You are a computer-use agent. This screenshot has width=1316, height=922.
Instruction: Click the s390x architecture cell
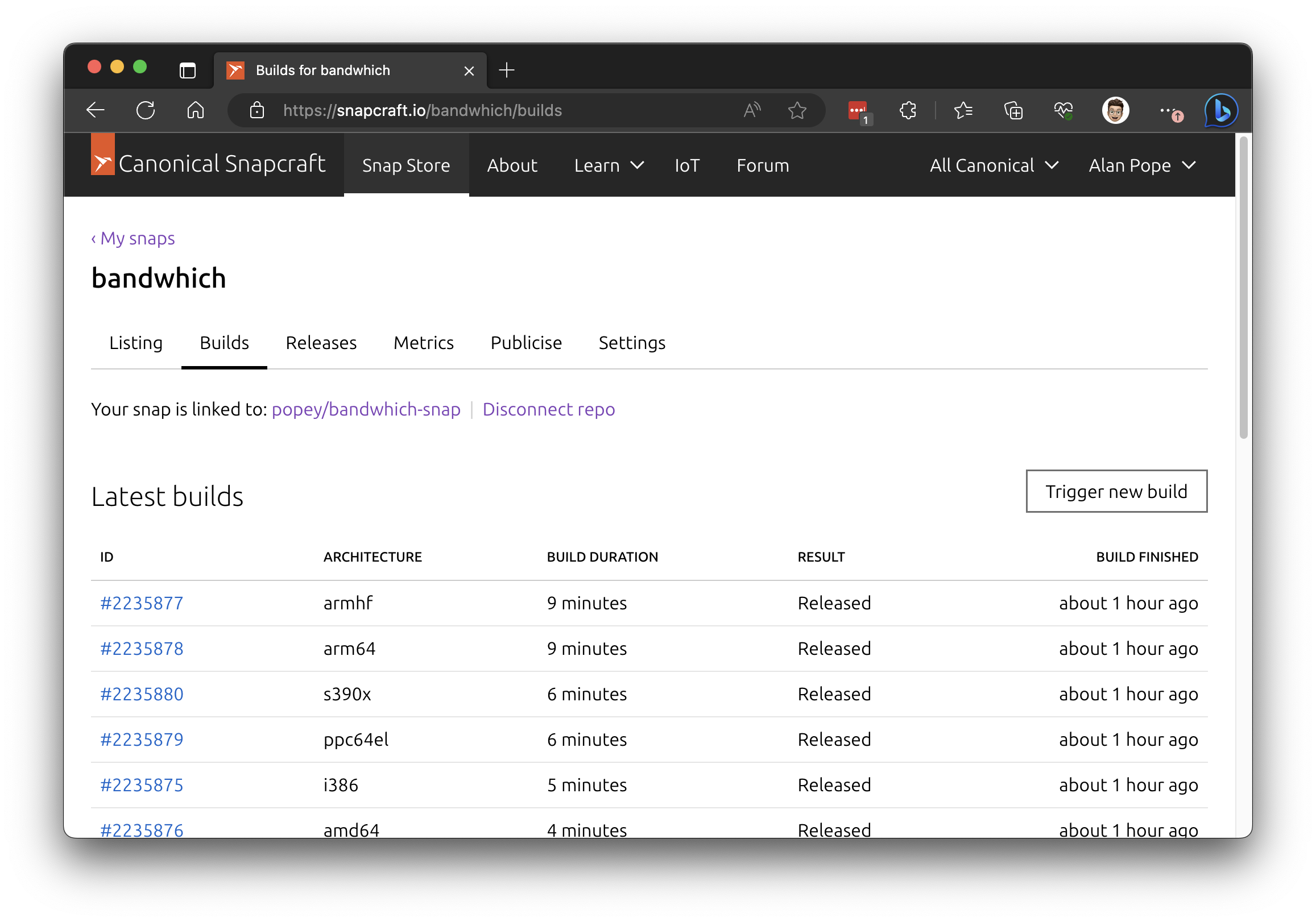tap(347, 694)
